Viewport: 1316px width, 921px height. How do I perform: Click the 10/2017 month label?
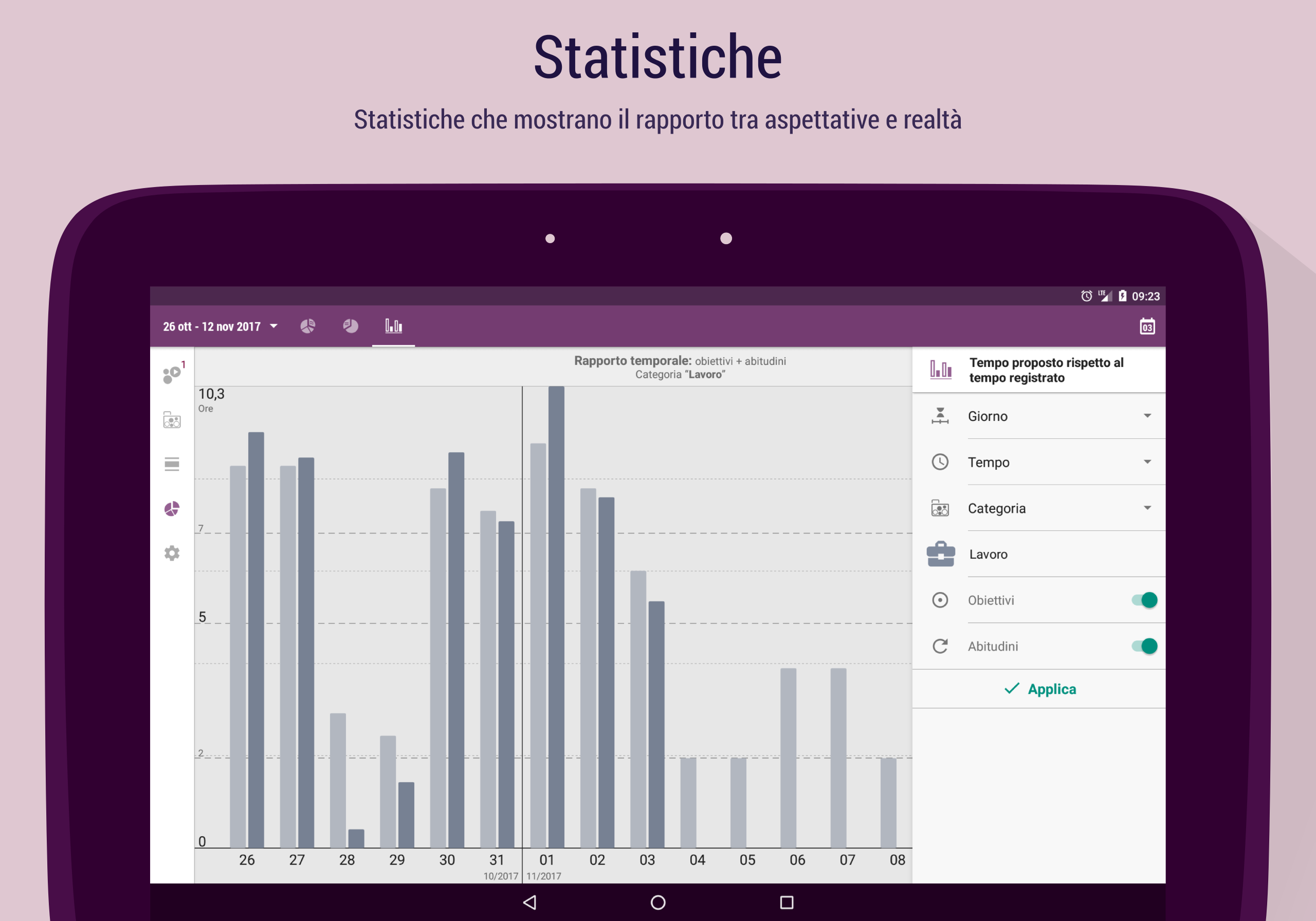click(500, 876)
